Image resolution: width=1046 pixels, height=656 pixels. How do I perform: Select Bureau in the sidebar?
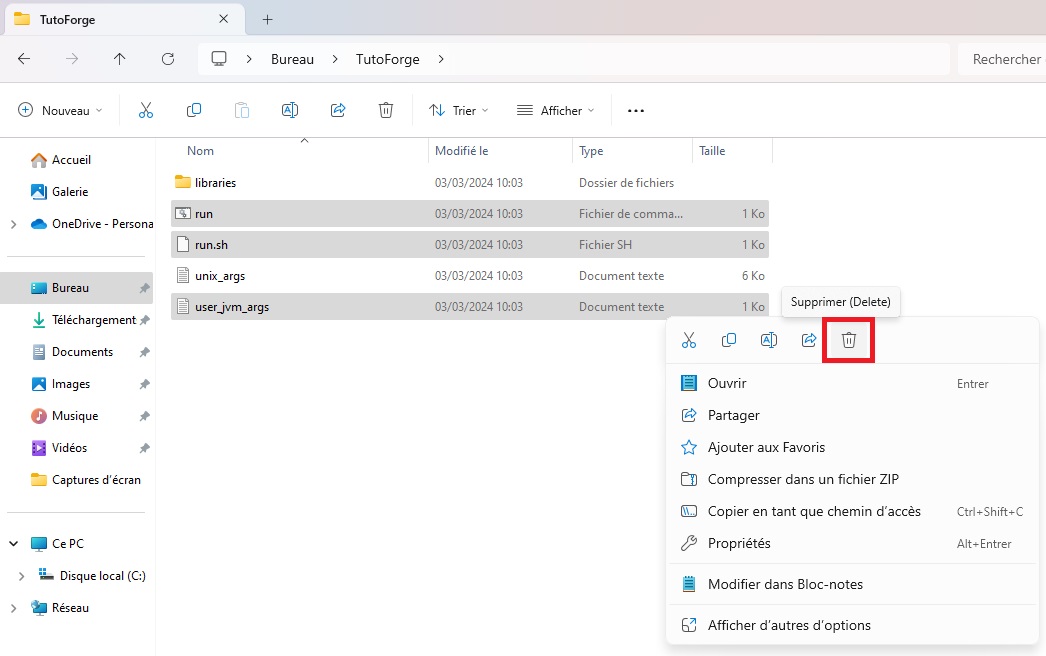(77, 288)
